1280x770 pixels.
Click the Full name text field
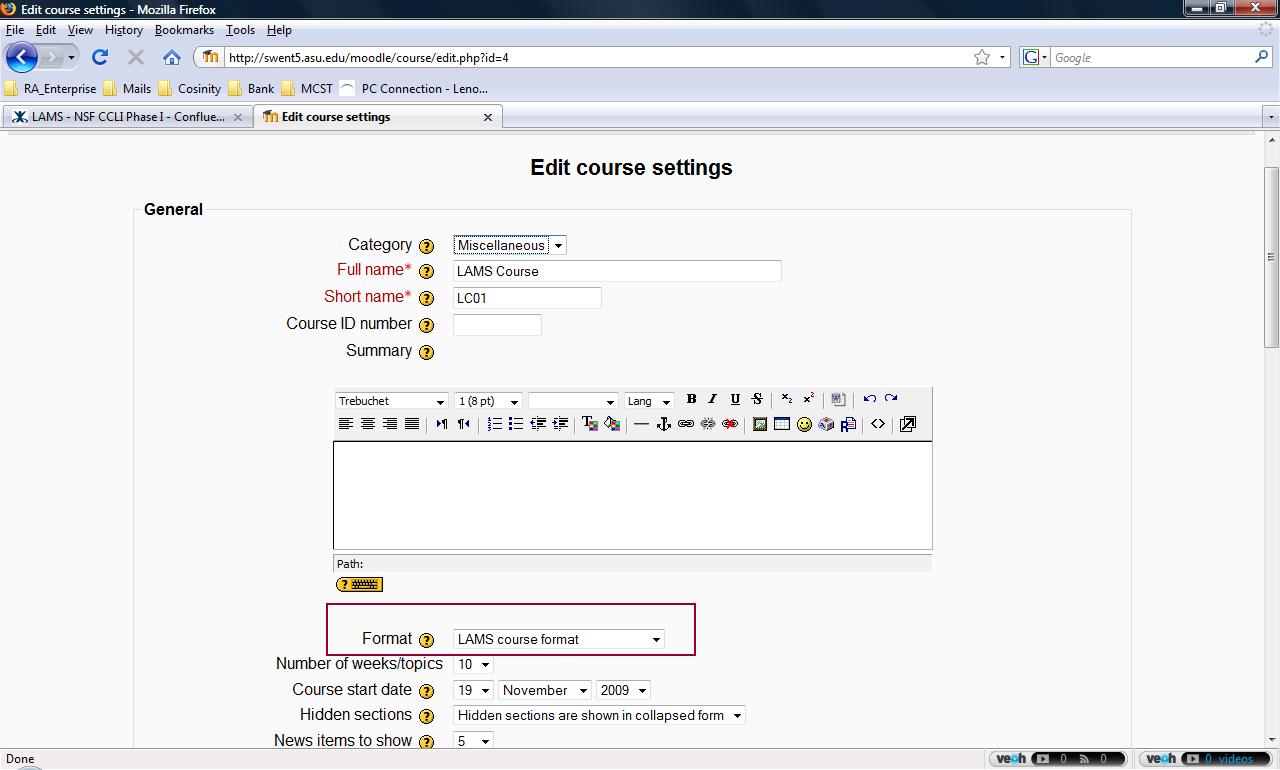(616, 271)
